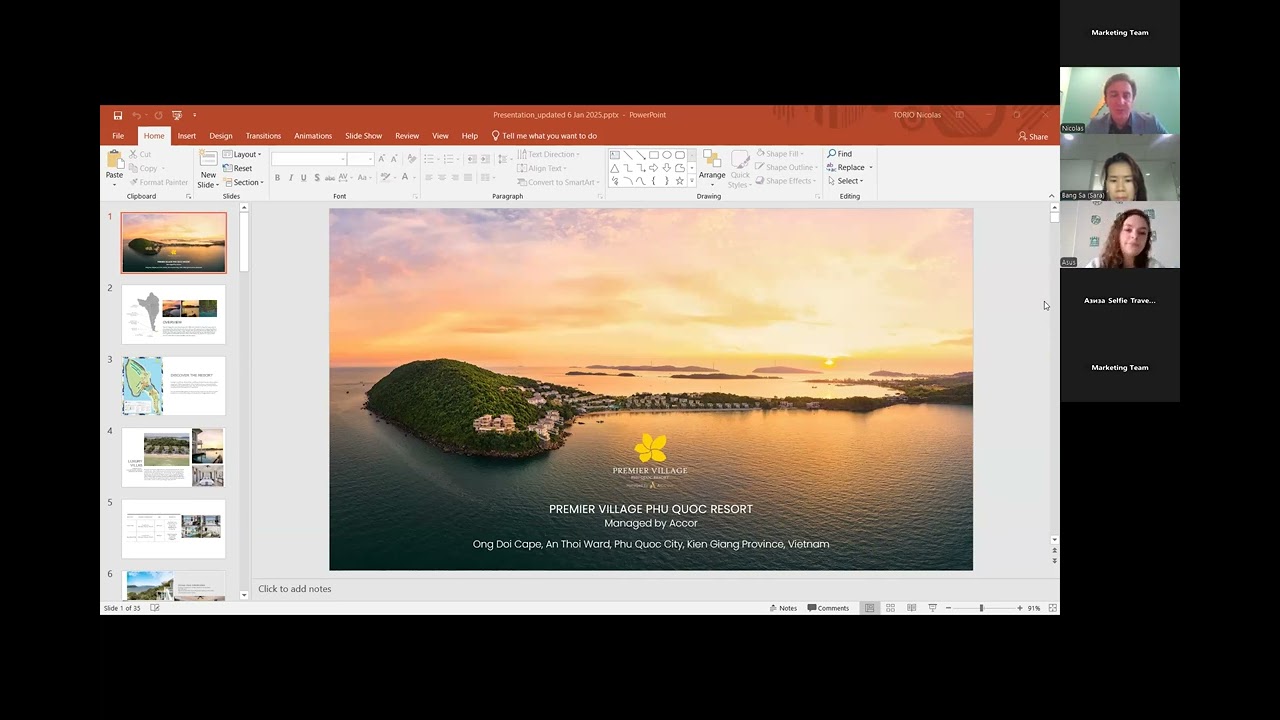Switch to the View tab
The image size is (1280, 720).
(440, 136)
